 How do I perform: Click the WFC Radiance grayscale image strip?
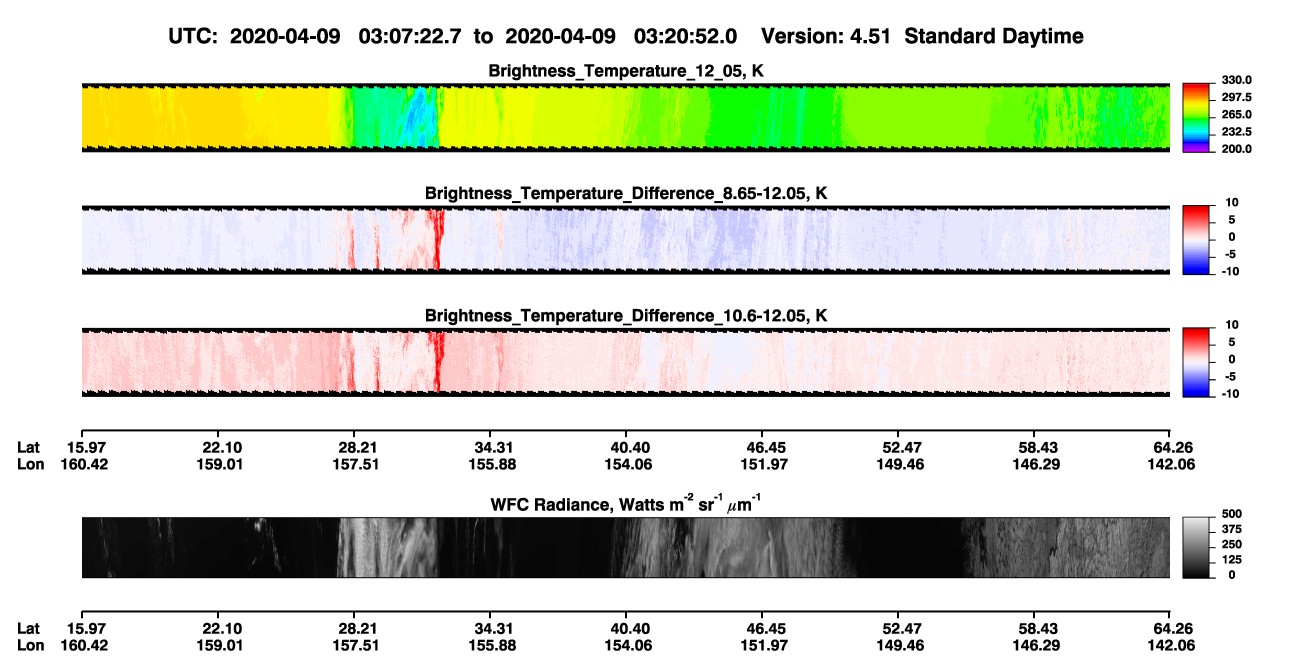[626, 547]
